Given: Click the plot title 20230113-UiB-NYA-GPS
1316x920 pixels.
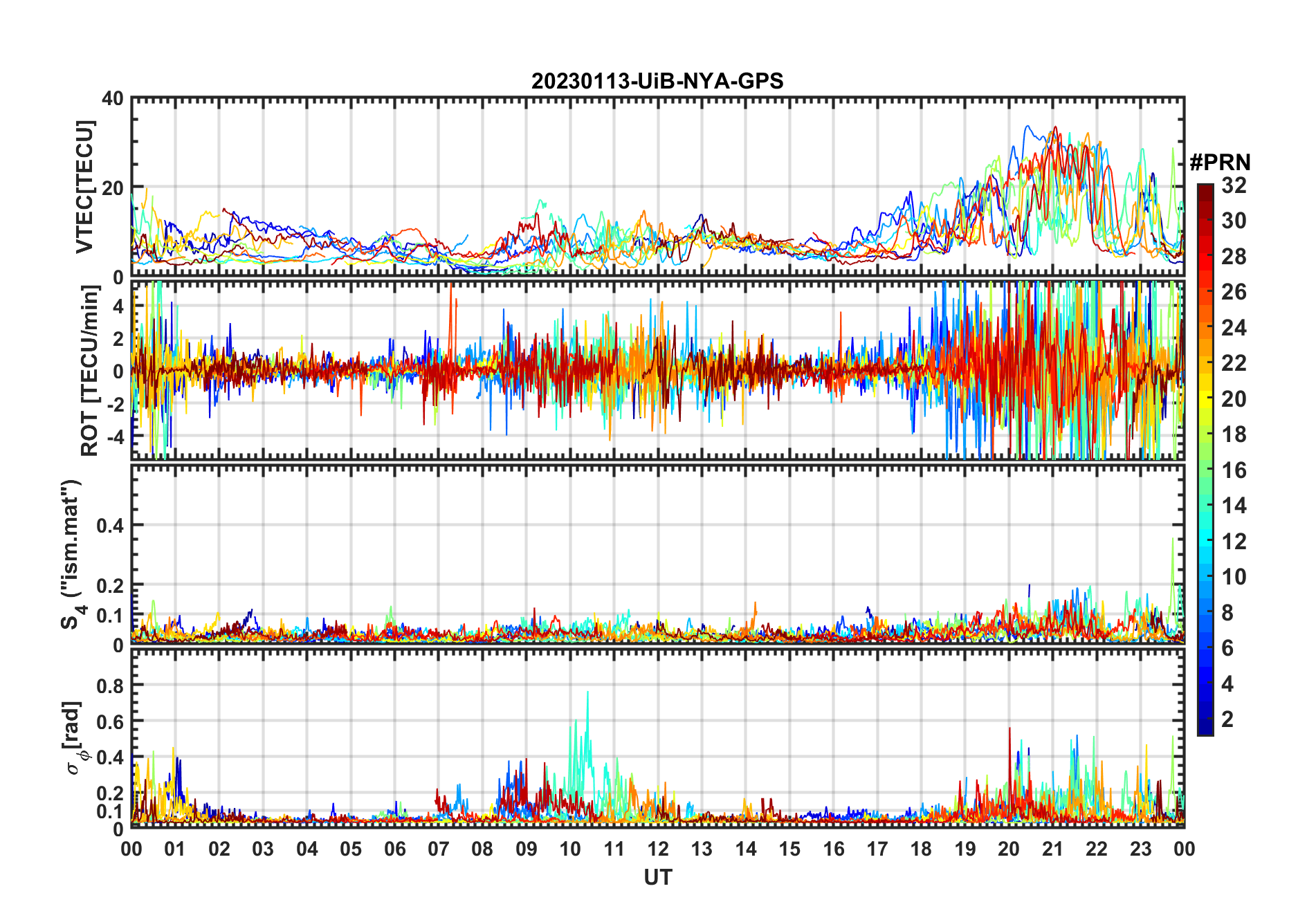Looking at the screenshot, I should click(x=657, y=81).
